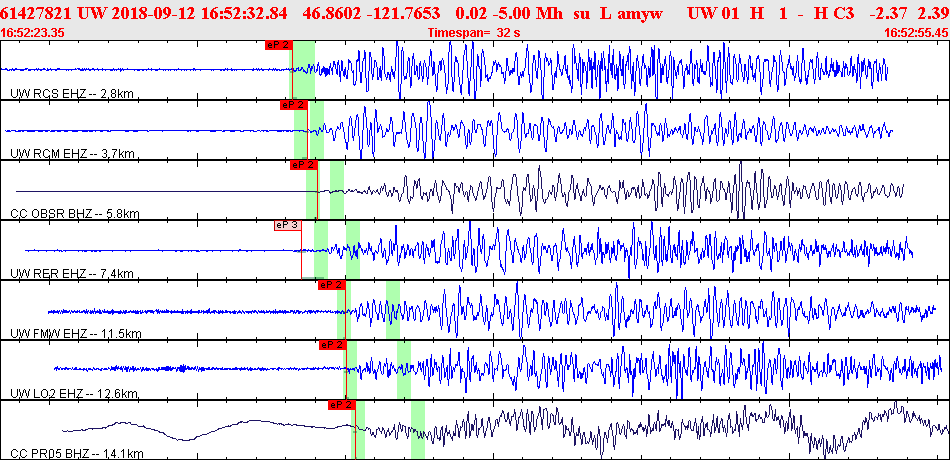Click the second green band on PR05 trace

pos(418,430)
